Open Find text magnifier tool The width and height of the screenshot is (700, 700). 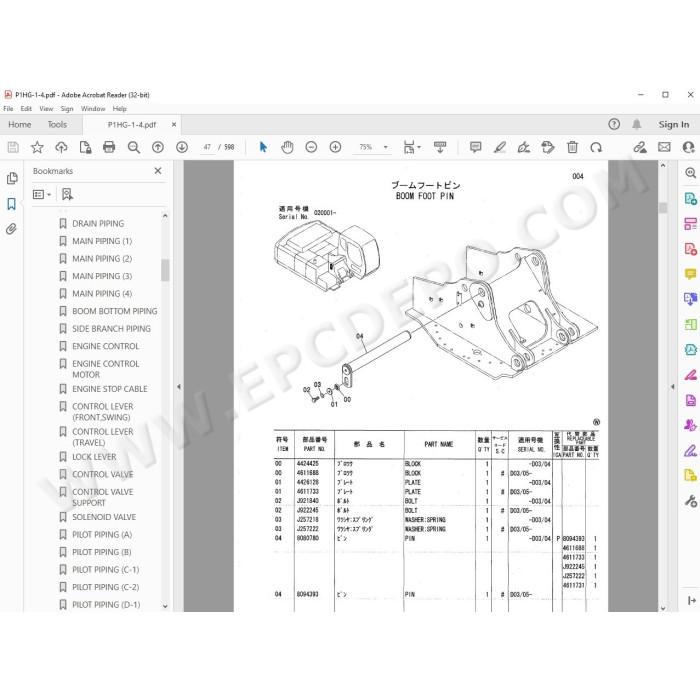click(x=133, y=147)
